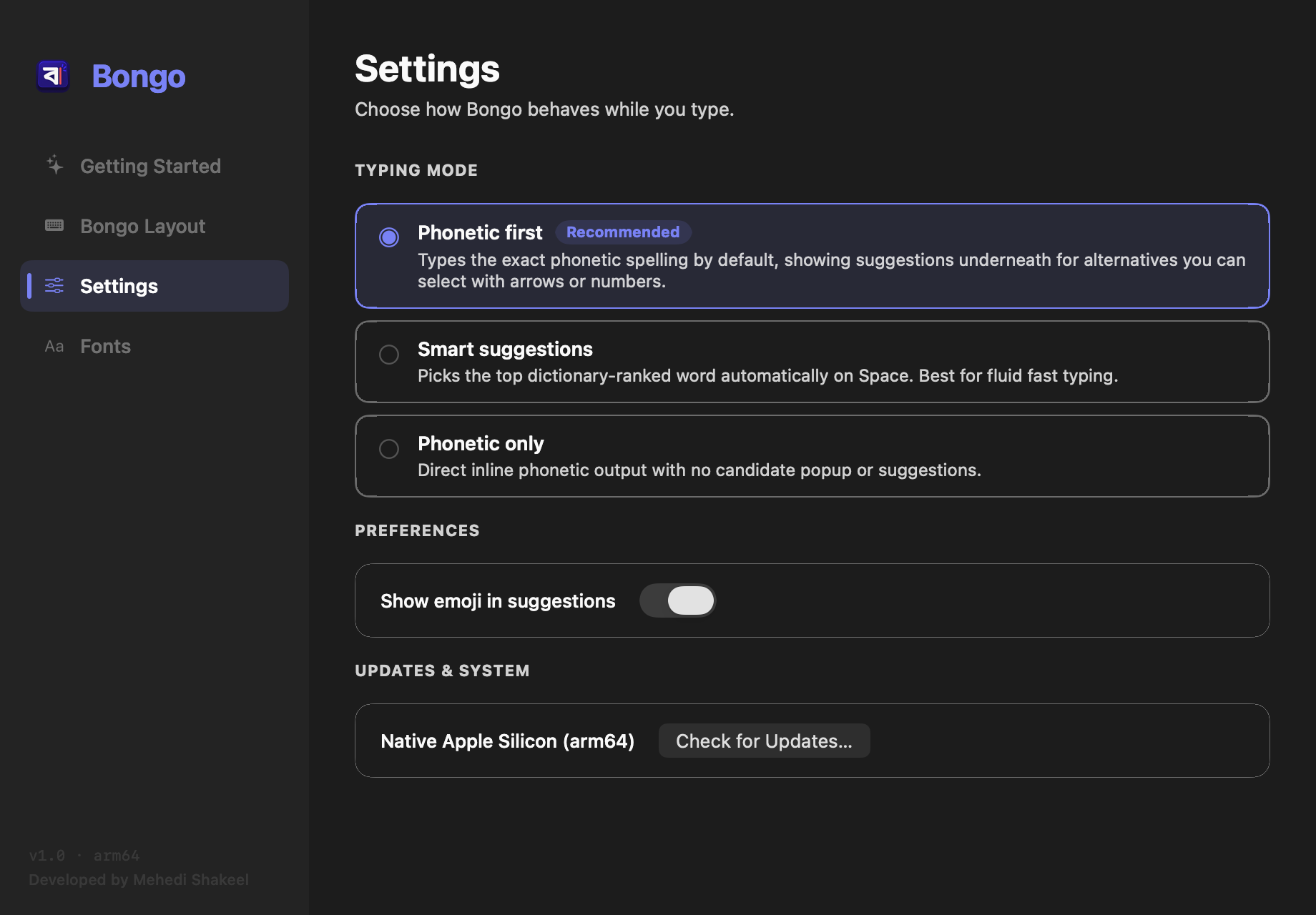This screenshot has width=1316, height=915.
Task: Choose the Smart suggestions radio button
Action: (389, 355)
